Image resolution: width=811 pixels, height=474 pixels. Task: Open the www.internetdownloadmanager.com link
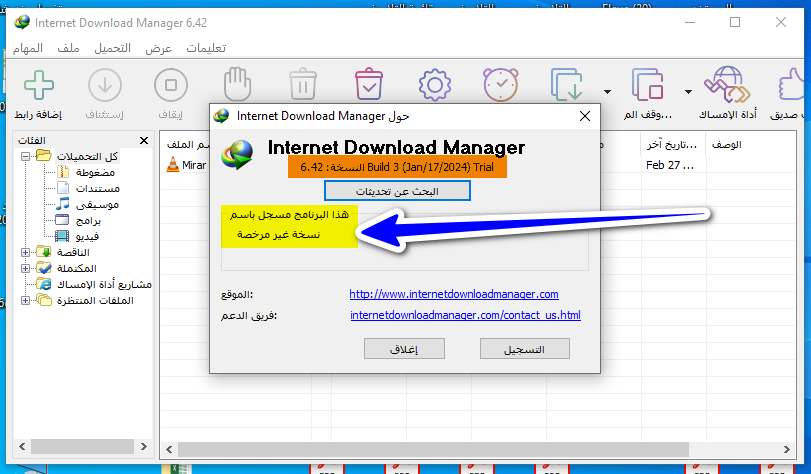[453, 294]
